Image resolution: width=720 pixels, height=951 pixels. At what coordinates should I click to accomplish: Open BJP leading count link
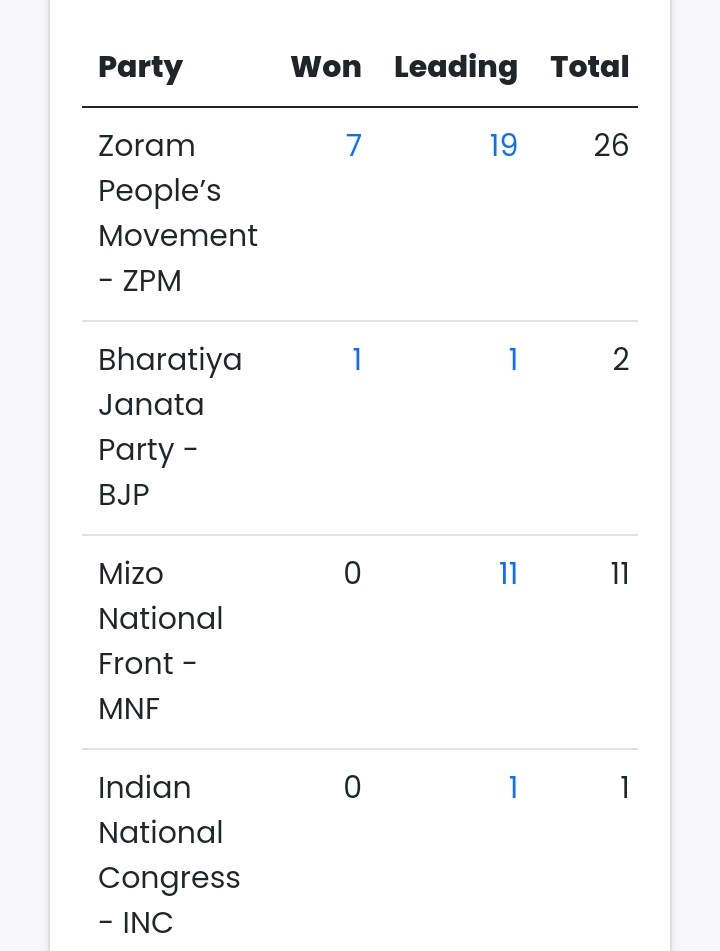point(513,360)
